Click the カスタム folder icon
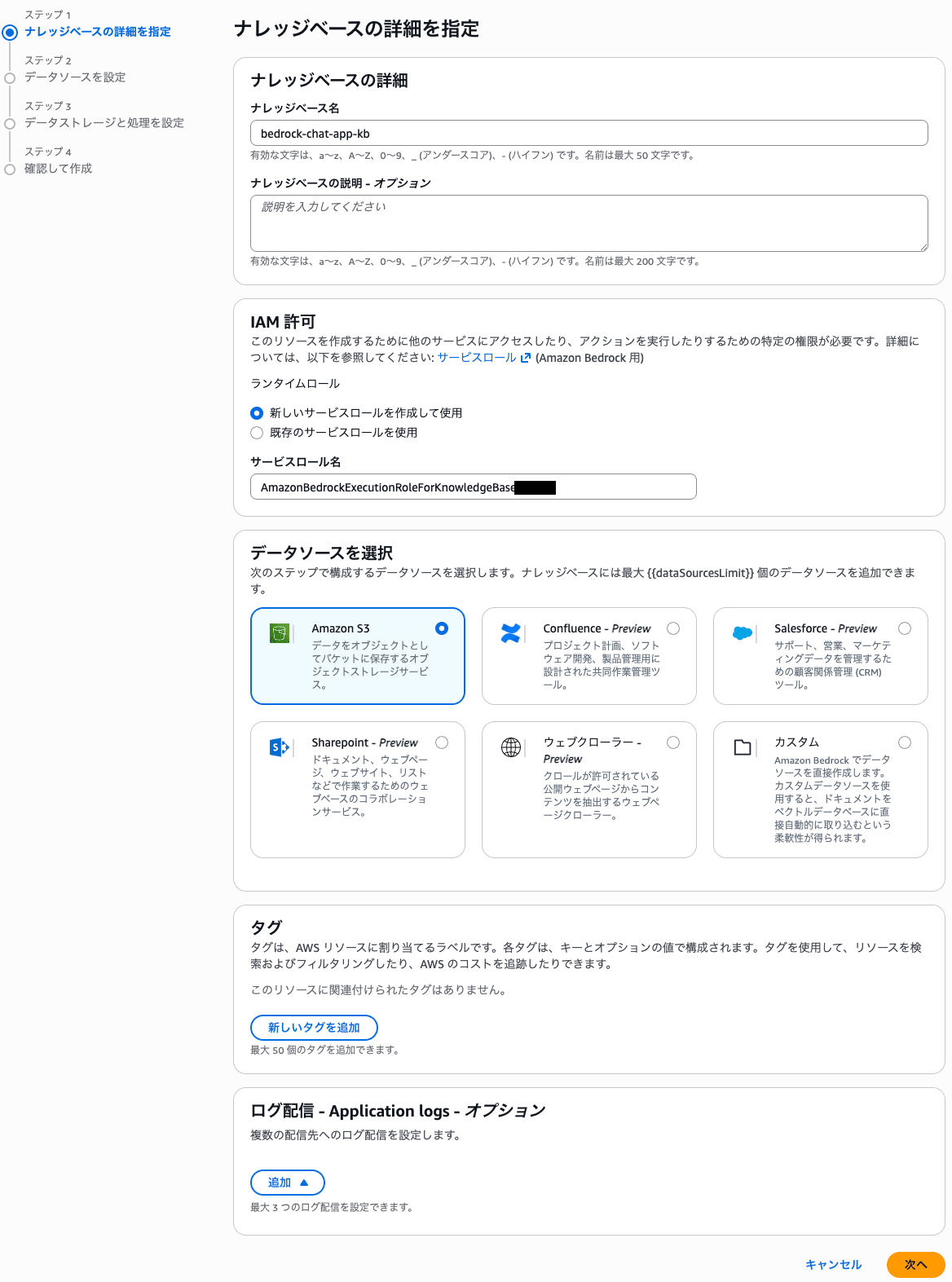952x1282 pixels. pyautogui.click(x=743, y=747)
